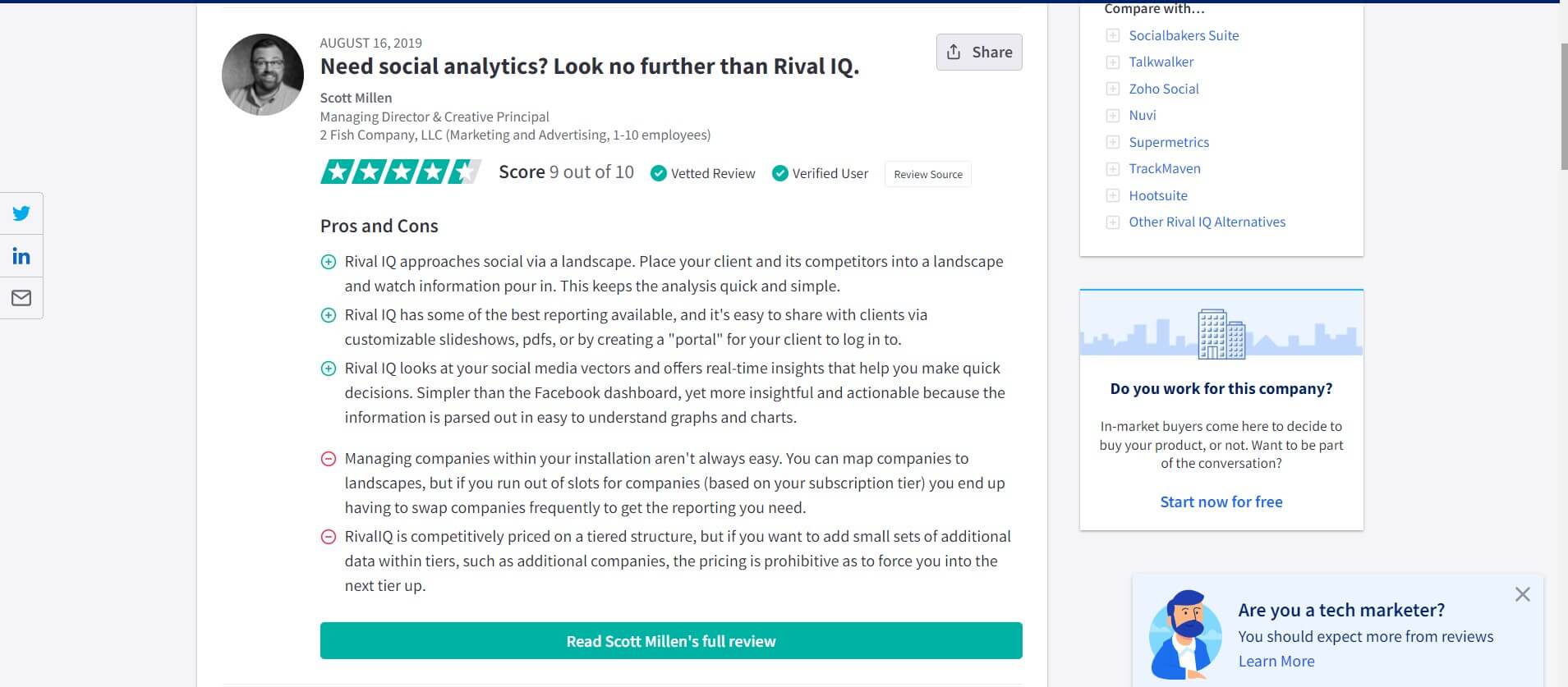The height and width of the screenshot is (687, 1568).
Task: Add Zoho Social to comparison
Action: point(1113,89)
